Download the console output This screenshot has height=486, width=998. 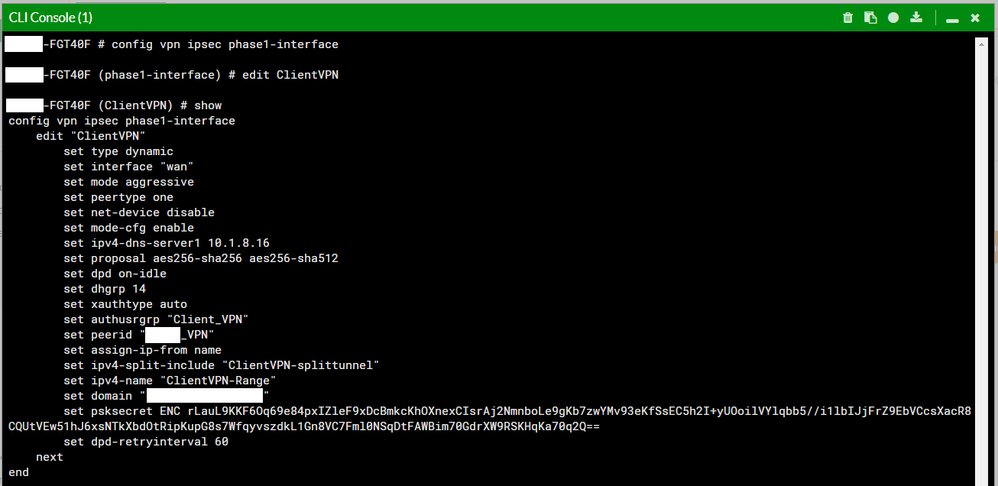click(916, 17)
